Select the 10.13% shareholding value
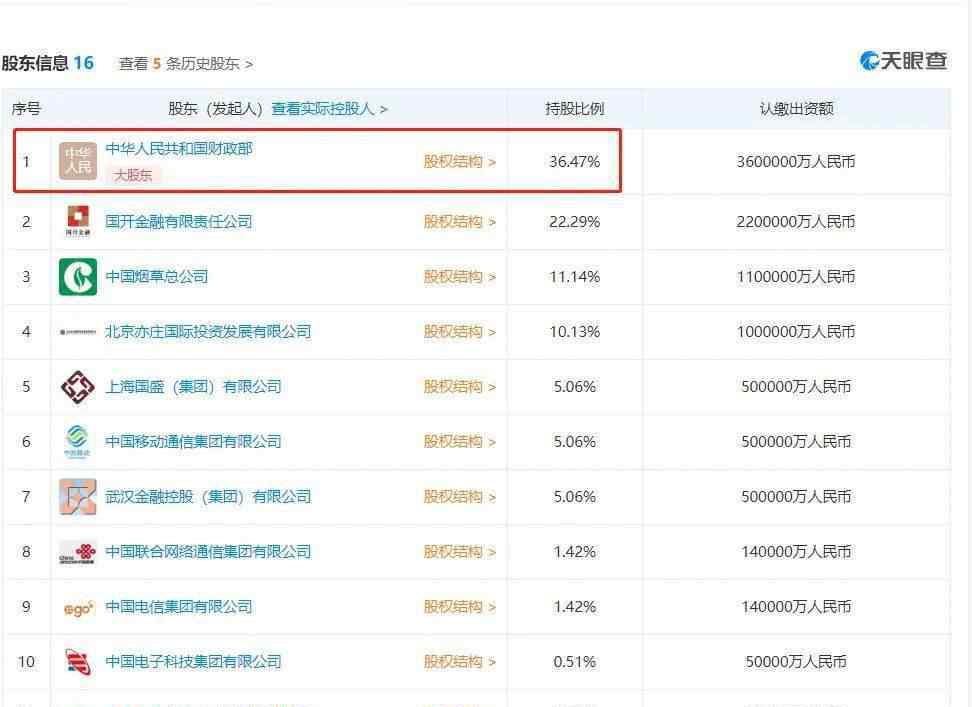Screen dimensions: 972x707 click(x=575, y=332)
